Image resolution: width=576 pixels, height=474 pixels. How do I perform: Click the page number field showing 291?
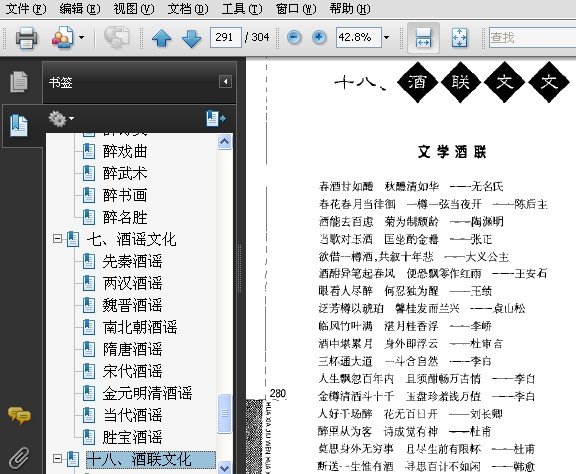226,37
